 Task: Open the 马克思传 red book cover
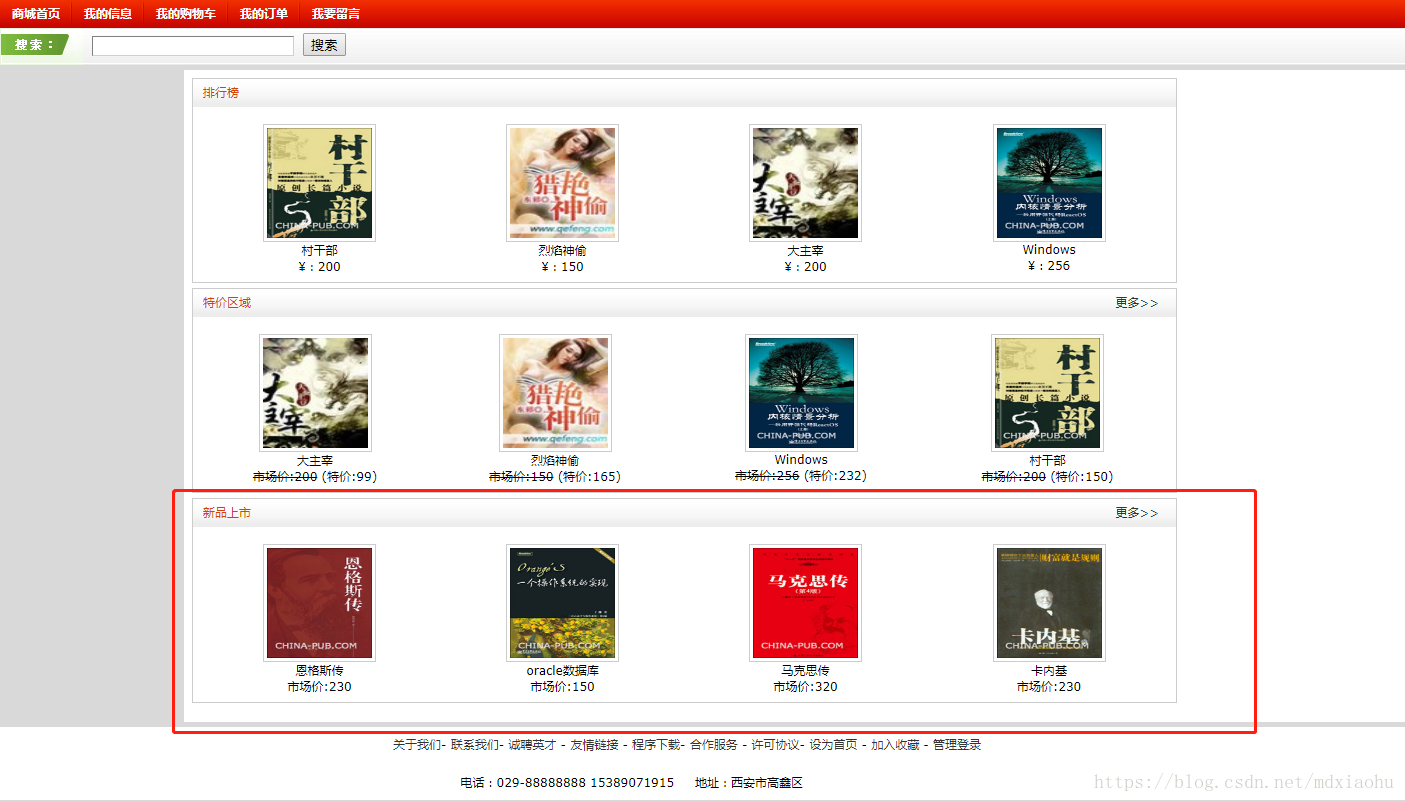coord(805,603)
